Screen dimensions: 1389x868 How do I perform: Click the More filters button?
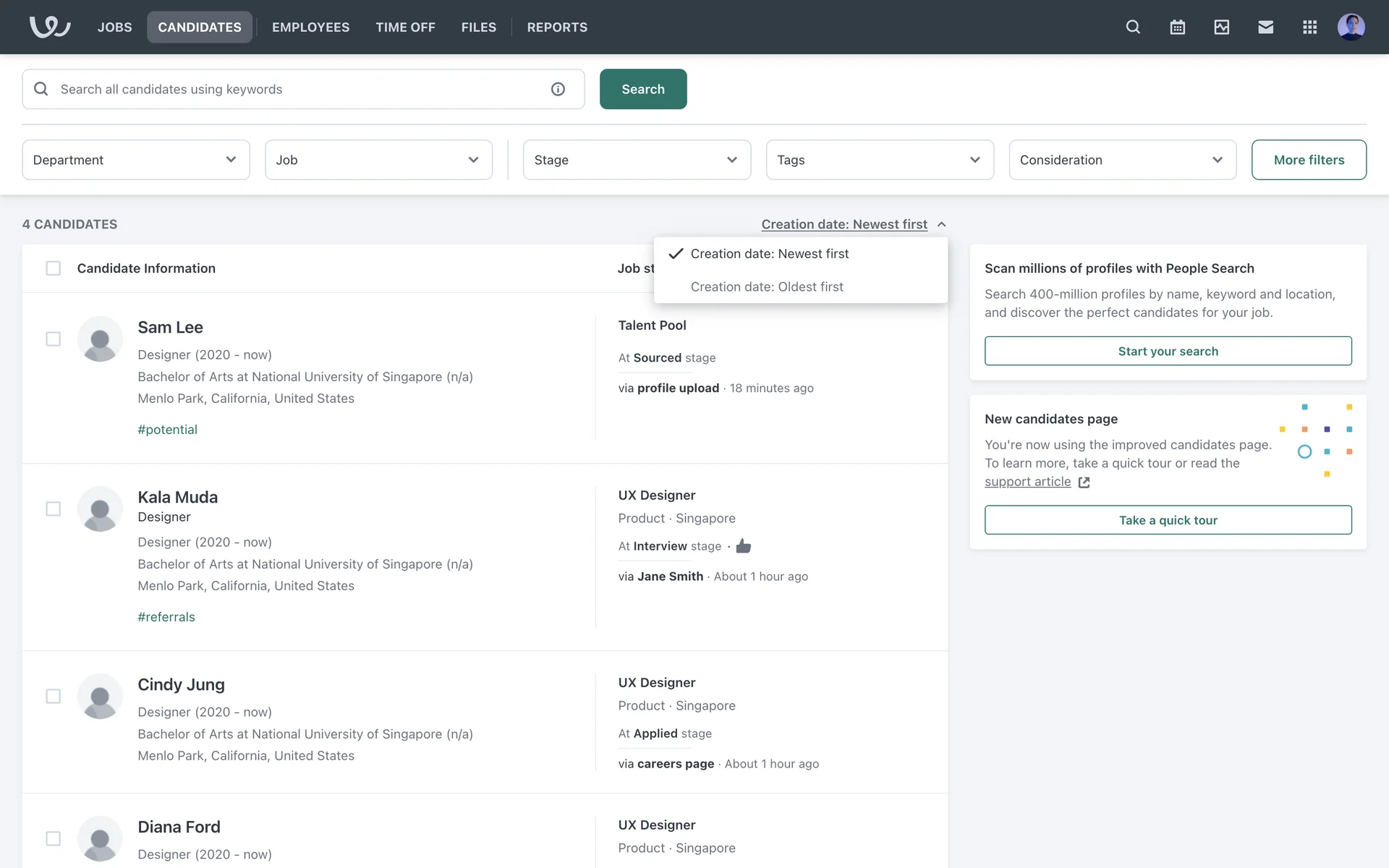click(1308, 160)
